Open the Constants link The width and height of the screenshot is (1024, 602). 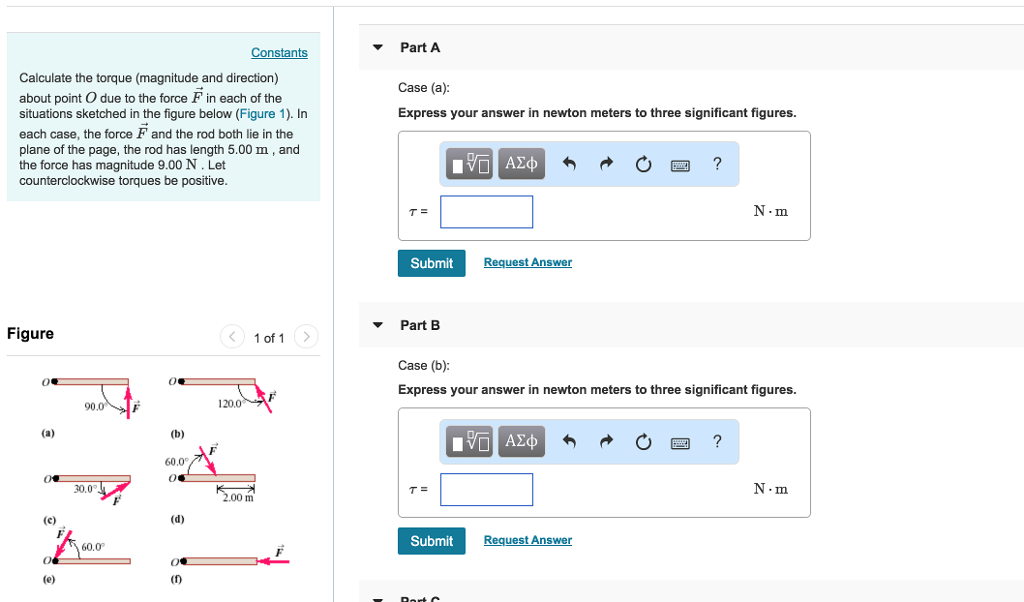pyautogui.click(x=279, y=52)
